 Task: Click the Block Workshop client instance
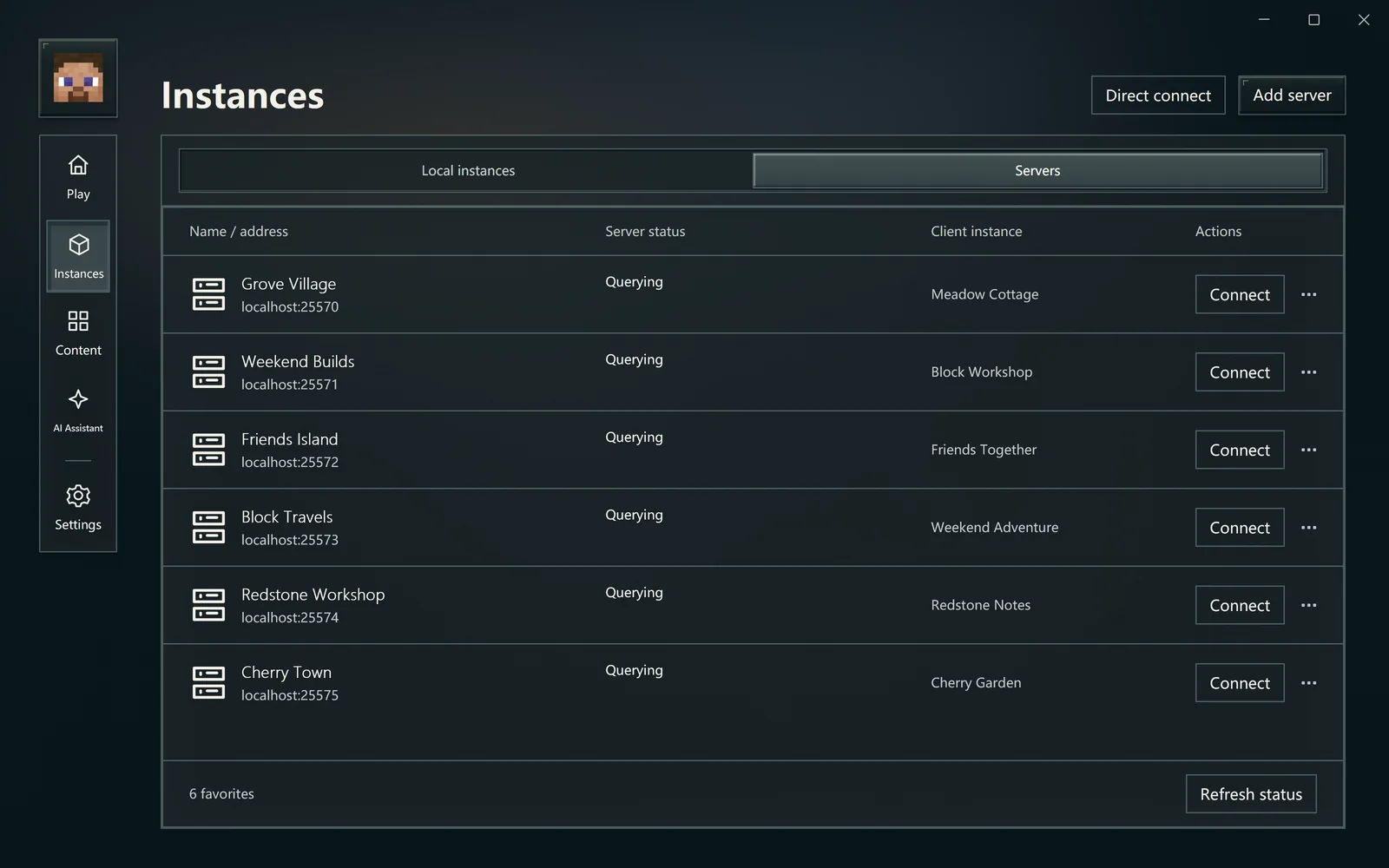(x=982, y=372)
